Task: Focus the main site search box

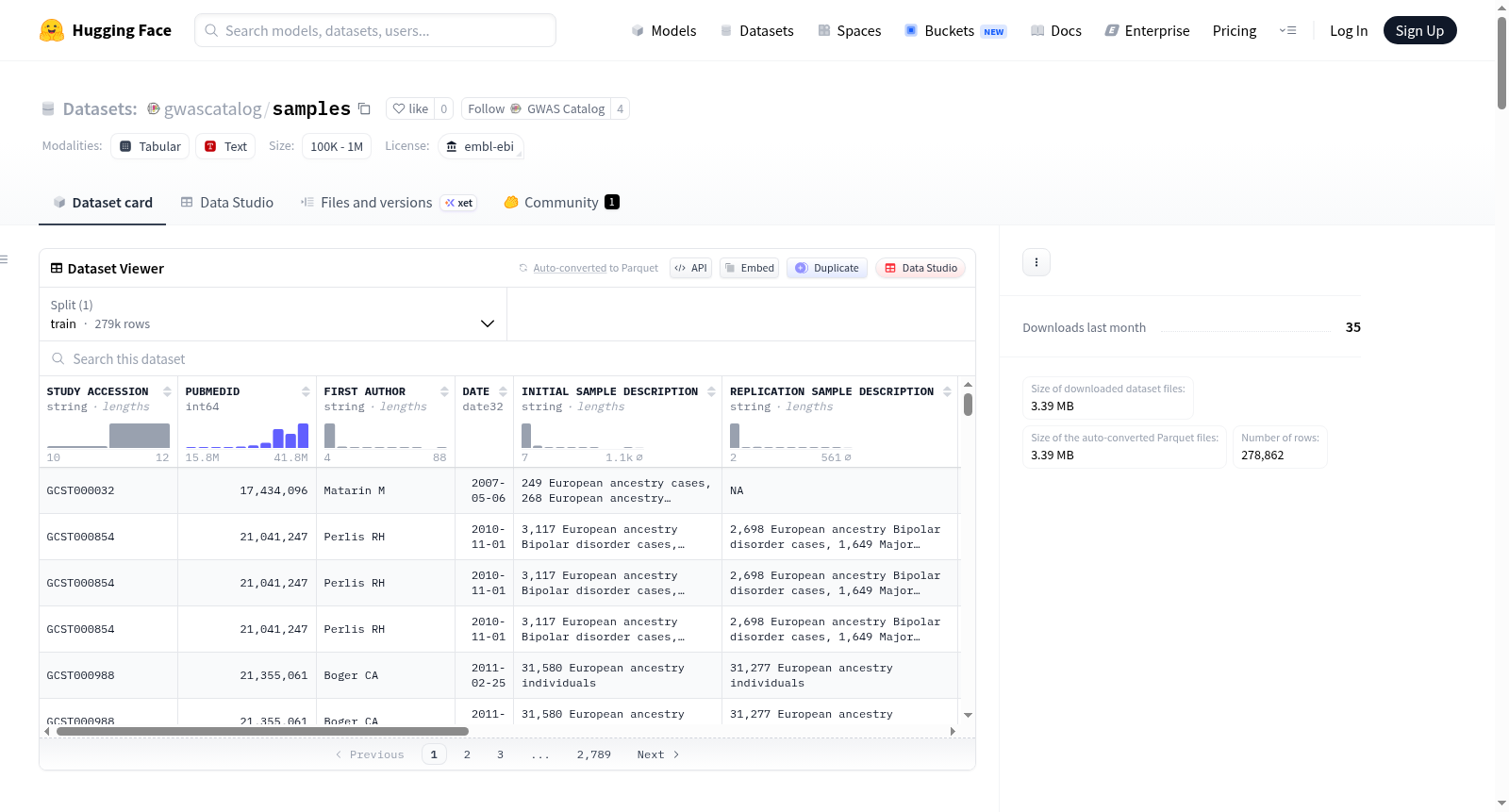Action: [375, 30]
